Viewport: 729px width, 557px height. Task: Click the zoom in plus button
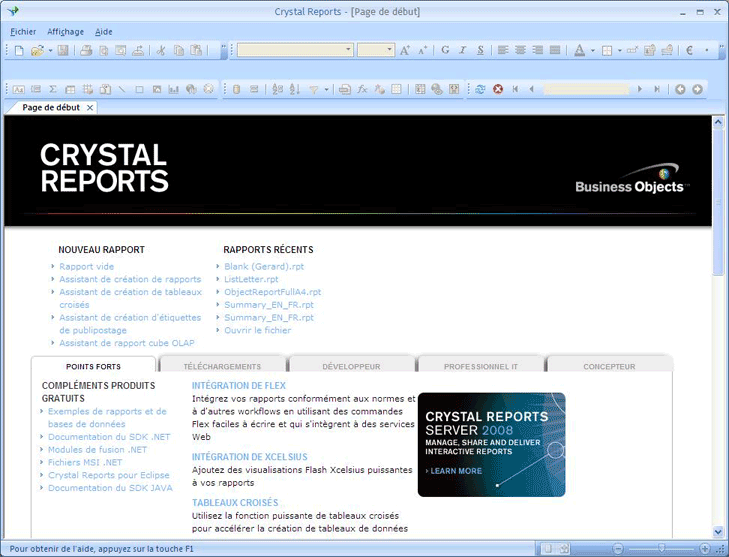pos(705,549)
